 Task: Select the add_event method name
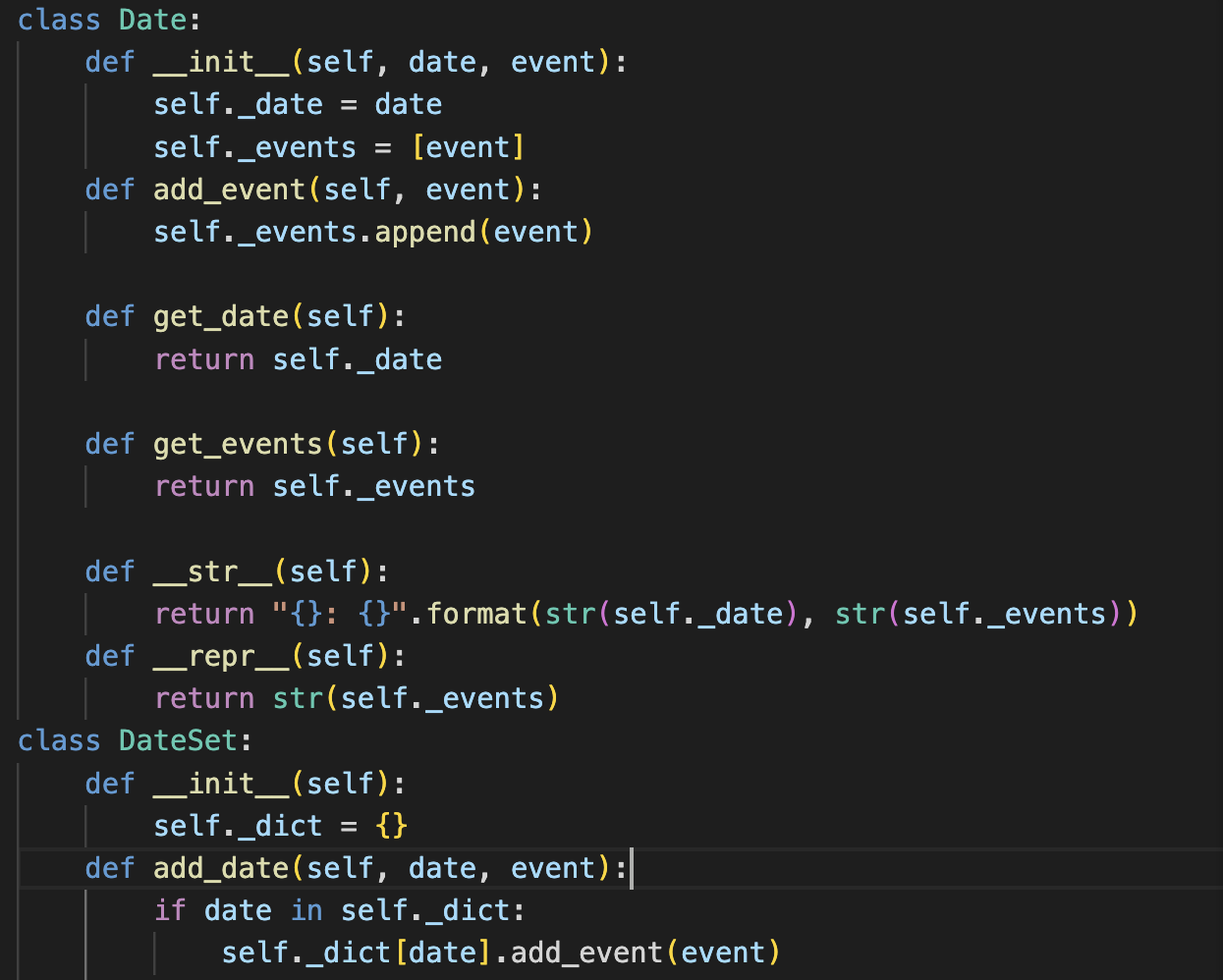point(229,189)
